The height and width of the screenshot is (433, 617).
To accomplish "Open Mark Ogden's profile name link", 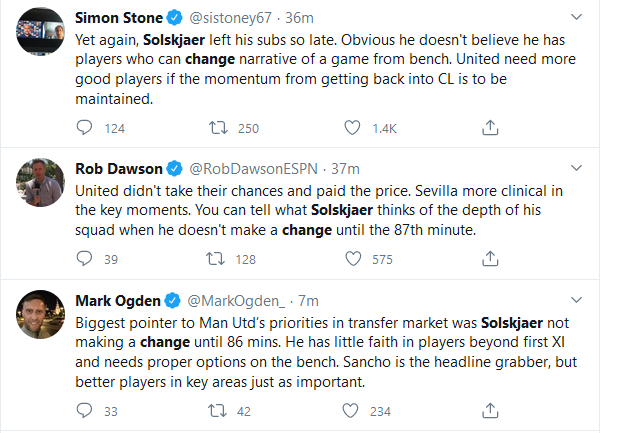I will point(116,300).
